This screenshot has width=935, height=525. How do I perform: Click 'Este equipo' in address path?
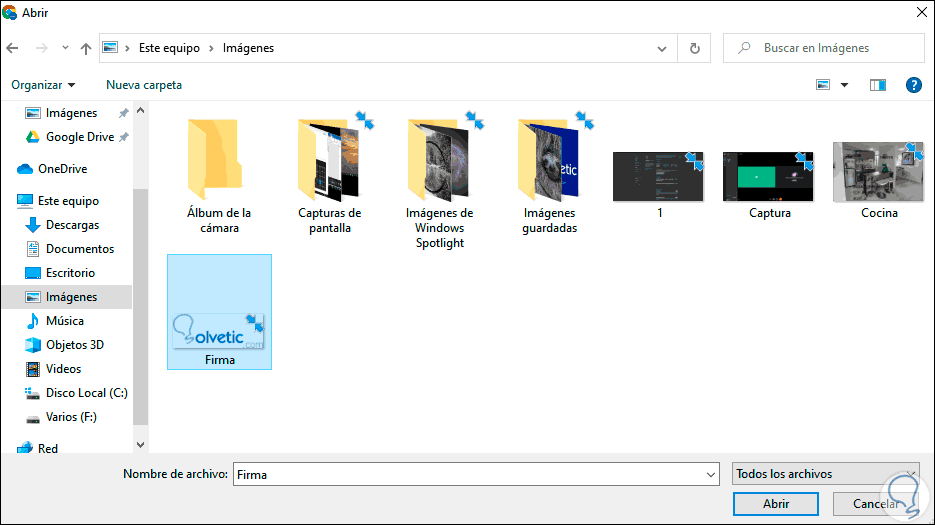click(169, 48)
